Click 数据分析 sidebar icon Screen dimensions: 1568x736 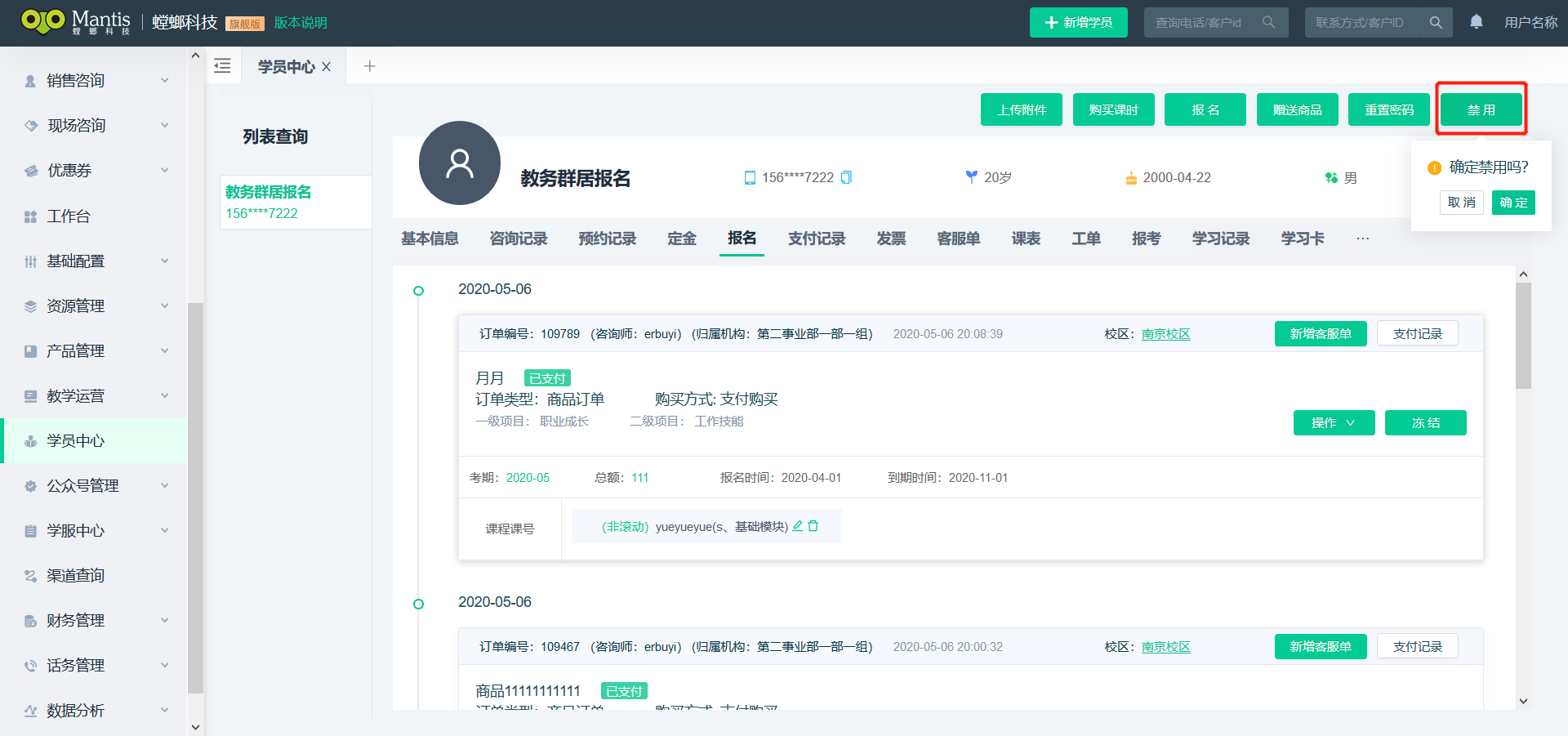30,711
